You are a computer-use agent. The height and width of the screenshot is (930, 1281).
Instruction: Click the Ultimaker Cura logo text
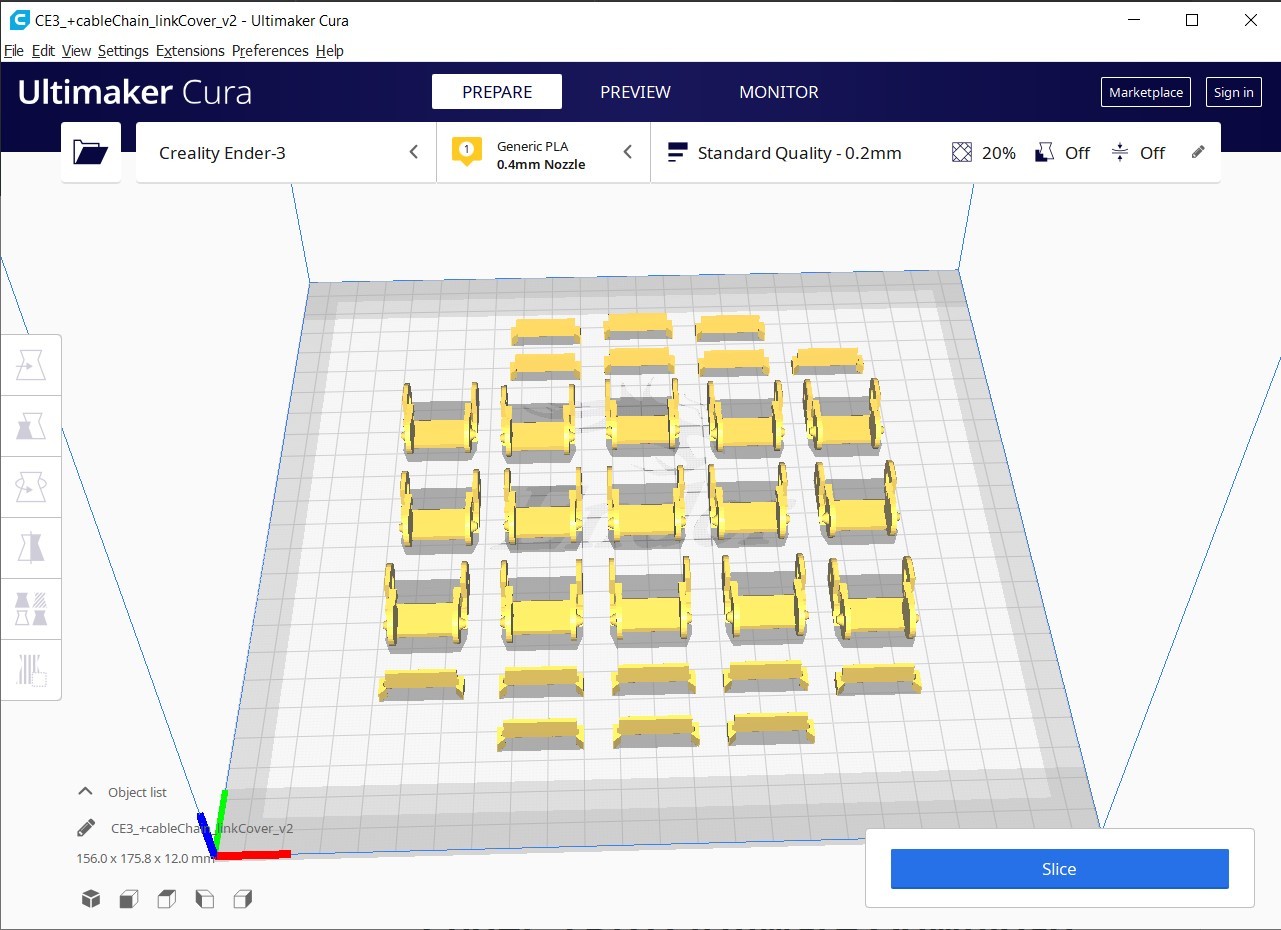[x=135, y=92]
